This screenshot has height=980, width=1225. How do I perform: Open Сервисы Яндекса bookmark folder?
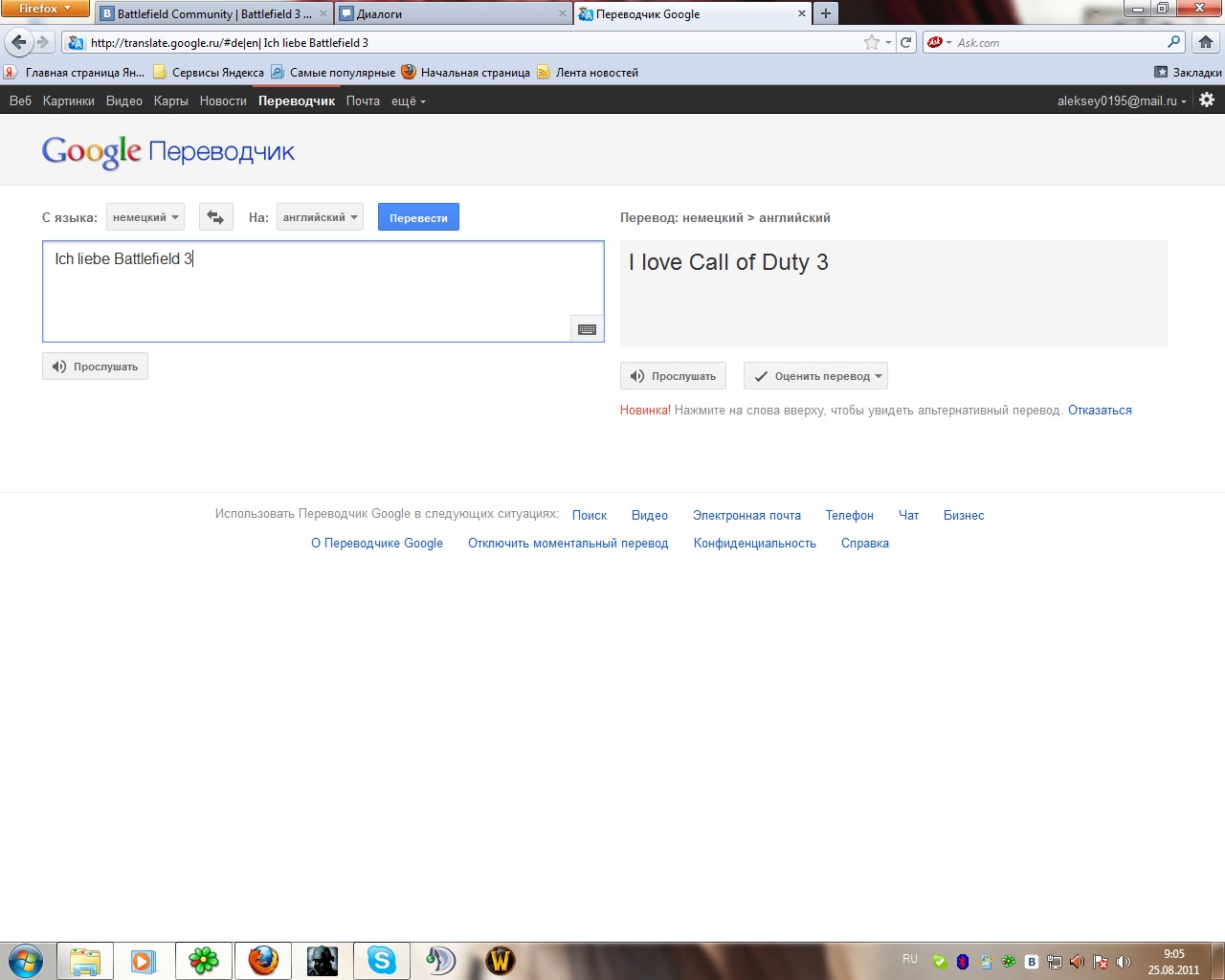click(209, 72)
